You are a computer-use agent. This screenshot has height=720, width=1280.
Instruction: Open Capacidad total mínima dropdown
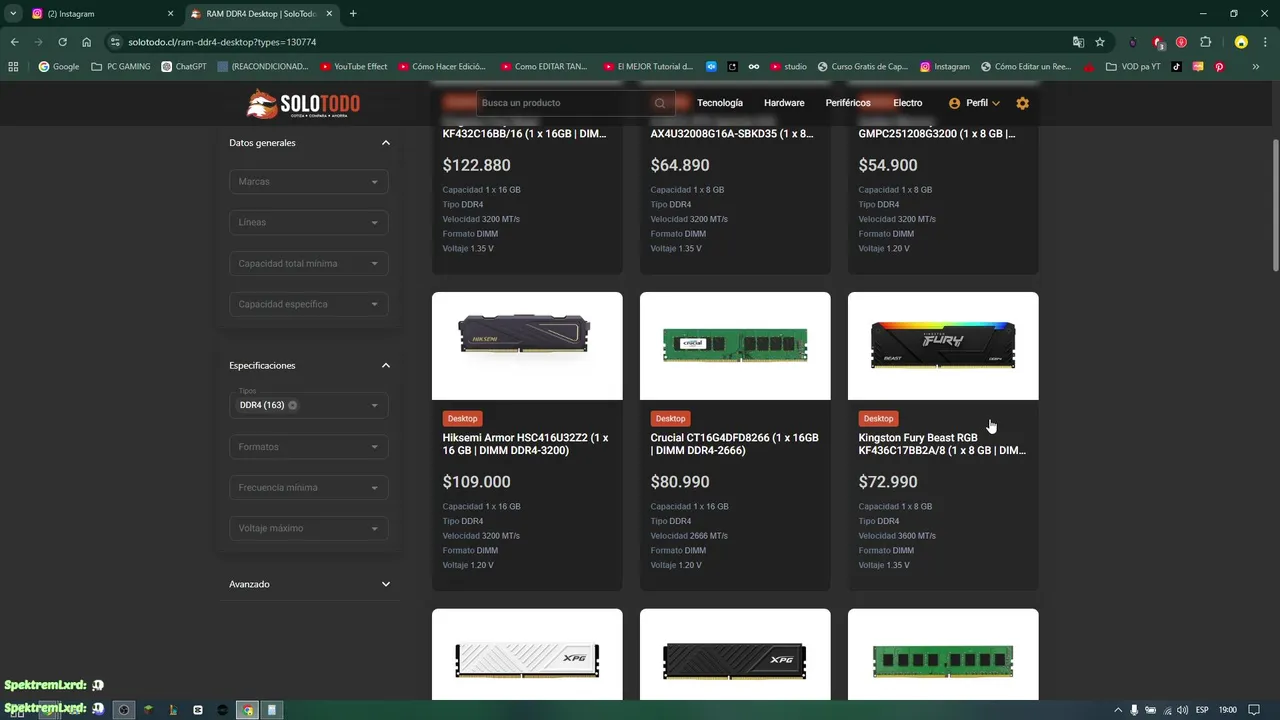pos(308,264)
